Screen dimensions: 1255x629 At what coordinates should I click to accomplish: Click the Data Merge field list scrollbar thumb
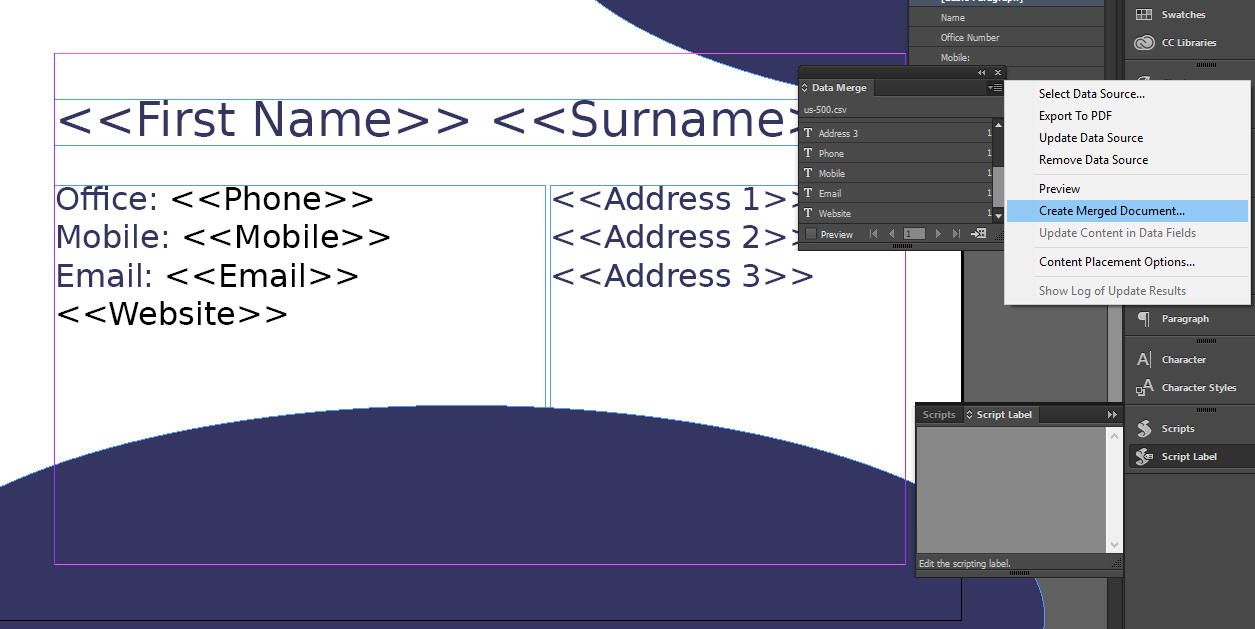[x=998, y=187]
